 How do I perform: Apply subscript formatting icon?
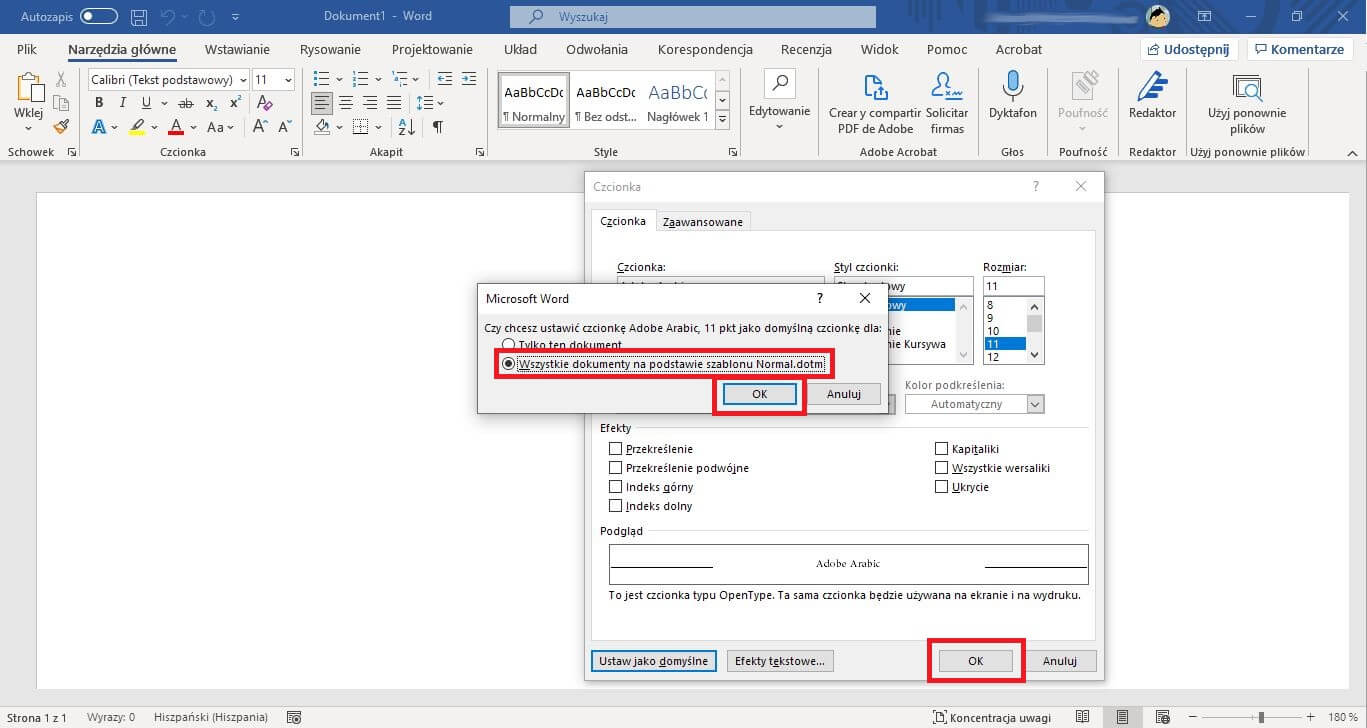[211, 103]
